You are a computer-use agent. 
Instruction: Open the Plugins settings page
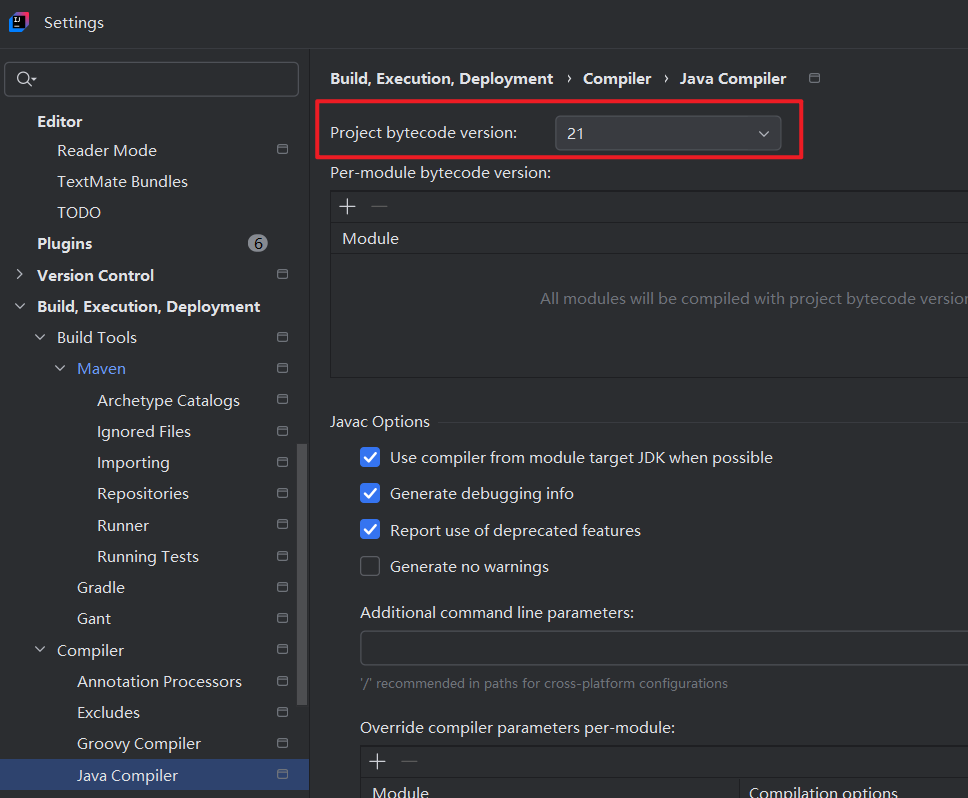(x=64, y=244)
